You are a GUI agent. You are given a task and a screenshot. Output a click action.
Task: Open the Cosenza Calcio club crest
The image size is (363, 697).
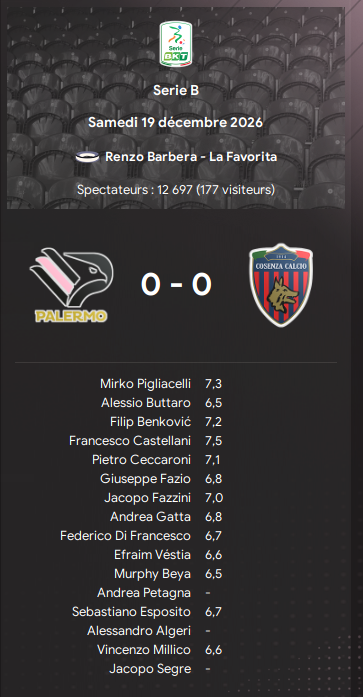pos(281,285)
